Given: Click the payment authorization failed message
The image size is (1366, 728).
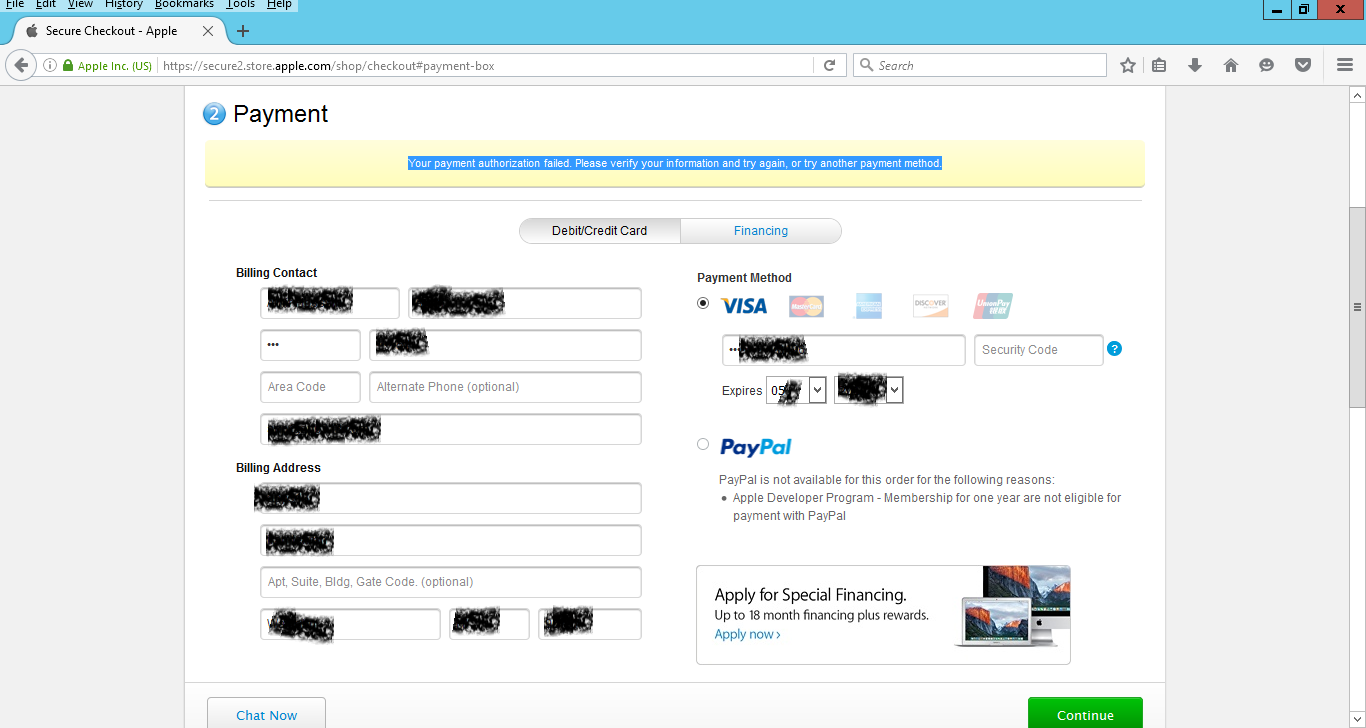Looking at the screenshot, I should 675,163.
